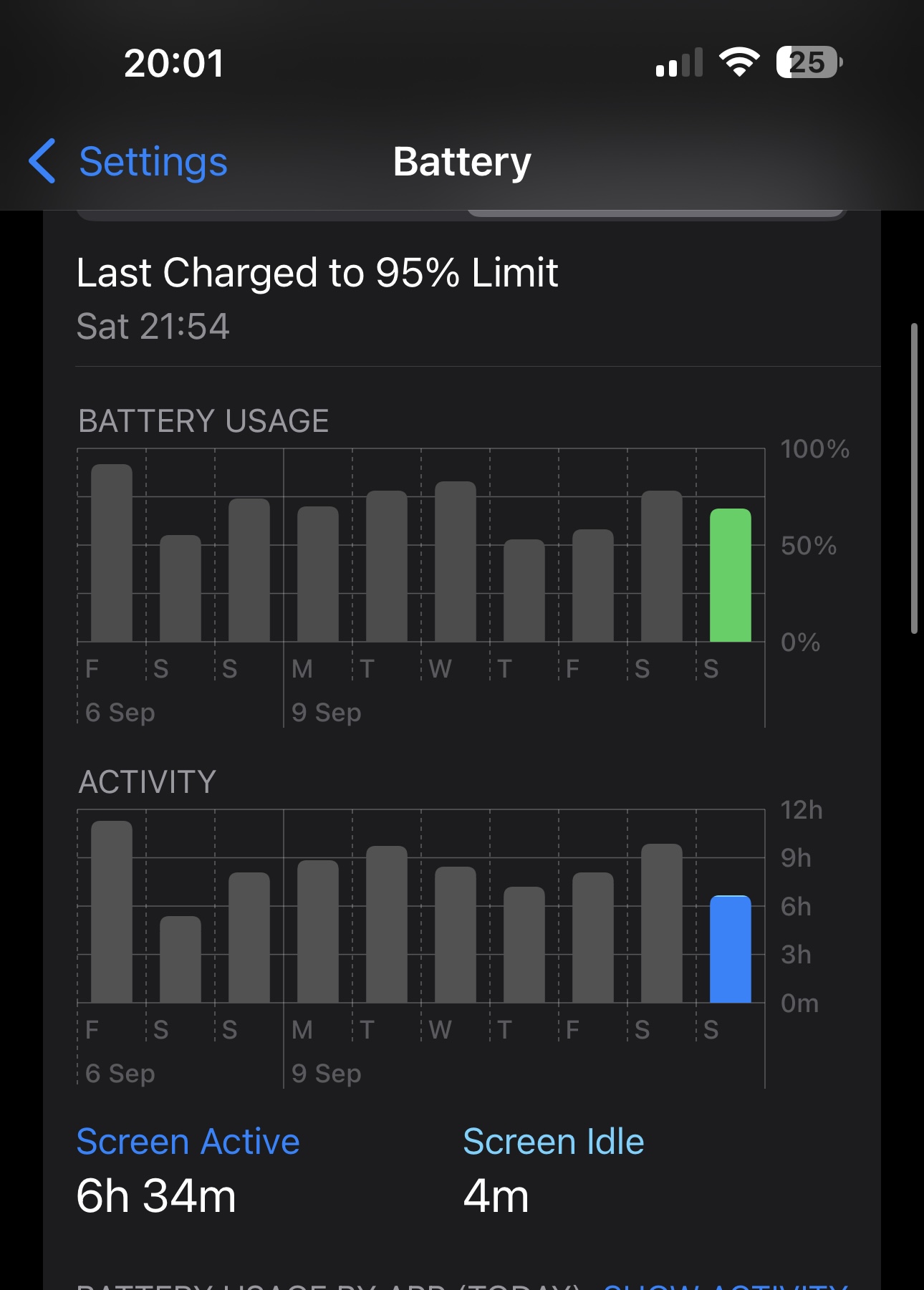Select Thursday's bar in Battery Usage chart

(524, 590)
